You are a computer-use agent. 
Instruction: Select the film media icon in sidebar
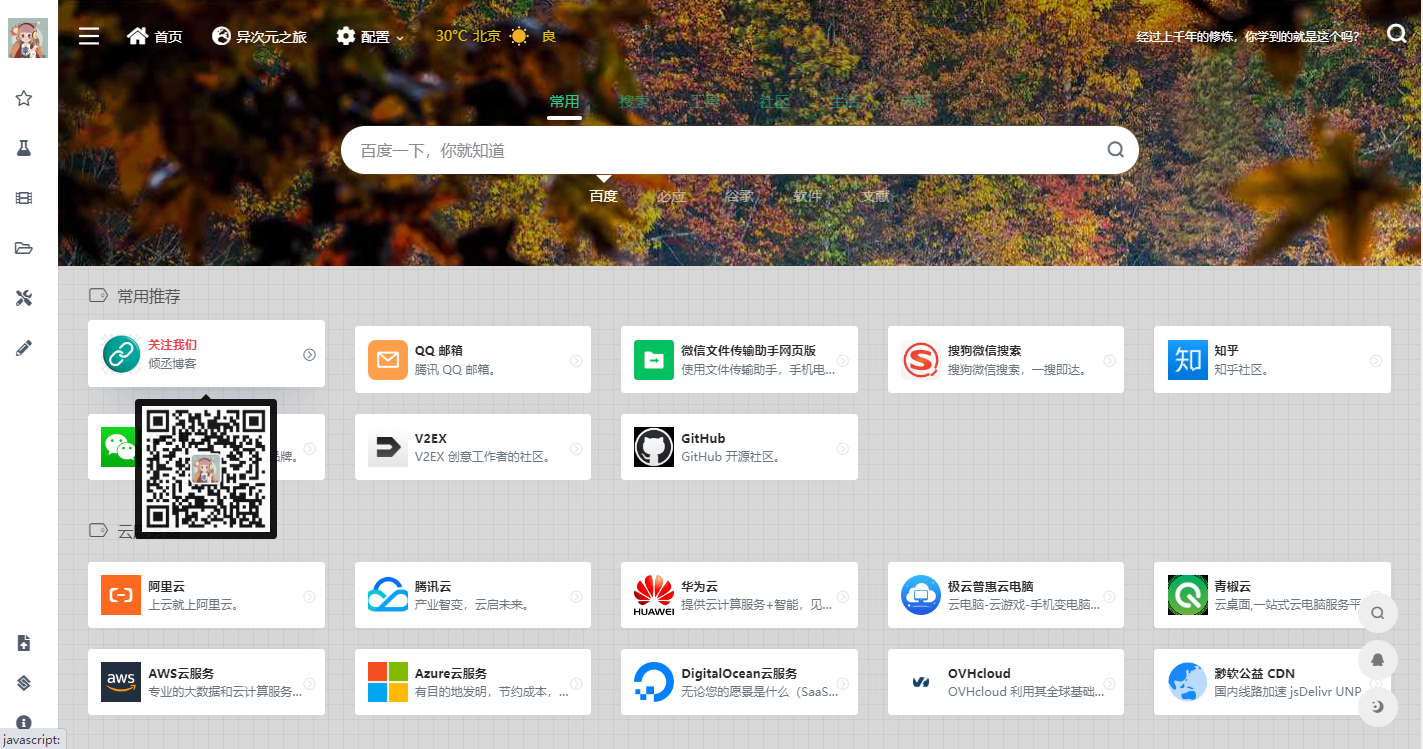(x=24, y=198)
